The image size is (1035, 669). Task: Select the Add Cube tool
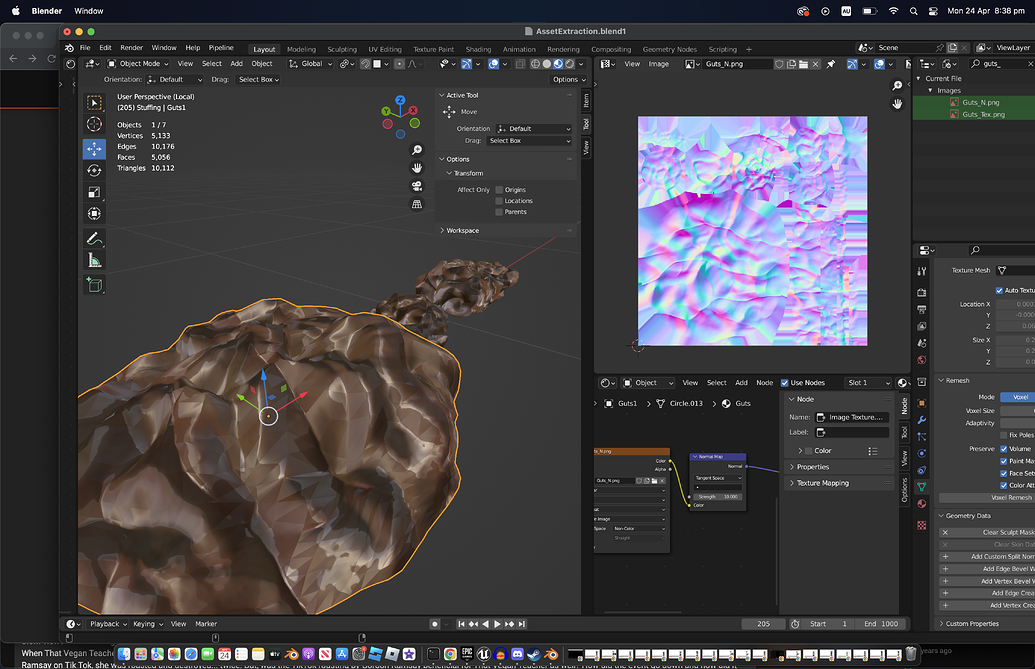click(94, 285)
